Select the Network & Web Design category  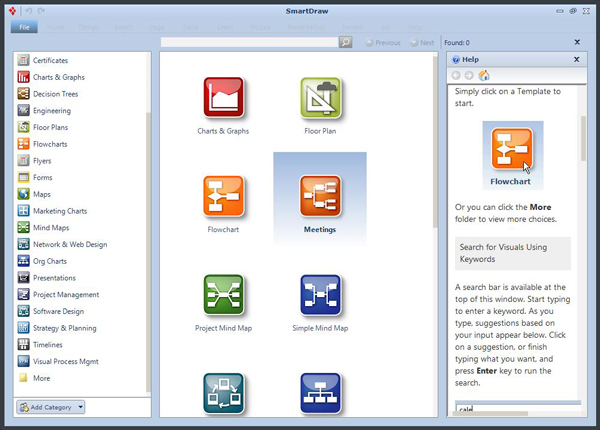point(63,244)
